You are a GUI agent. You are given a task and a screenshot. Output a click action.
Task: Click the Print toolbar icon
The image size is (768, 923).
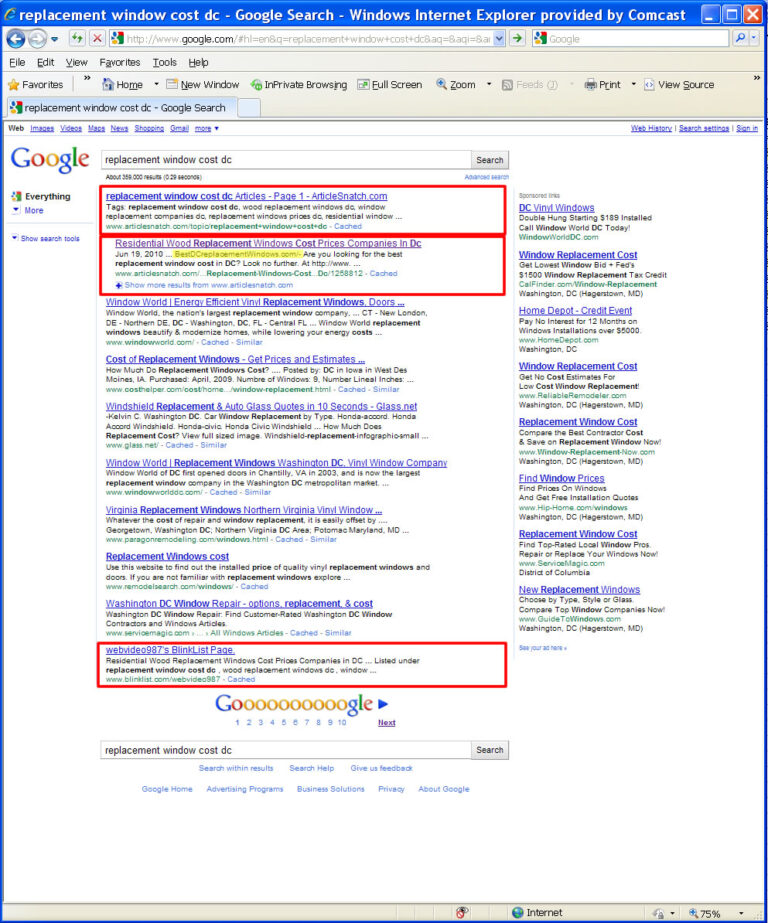[x=590, y=85]
